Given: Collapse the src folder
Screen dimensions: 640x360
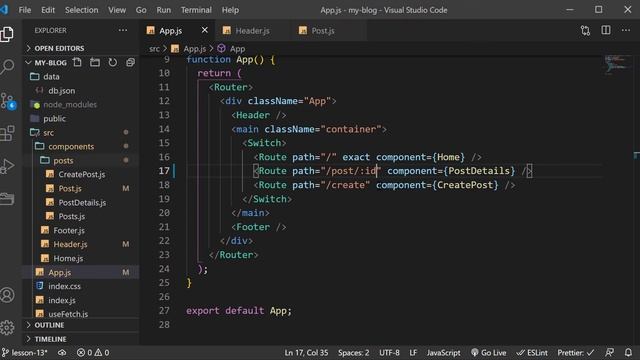Looking at the screenshot, I should pyautogui.click(x=49, y=133).
